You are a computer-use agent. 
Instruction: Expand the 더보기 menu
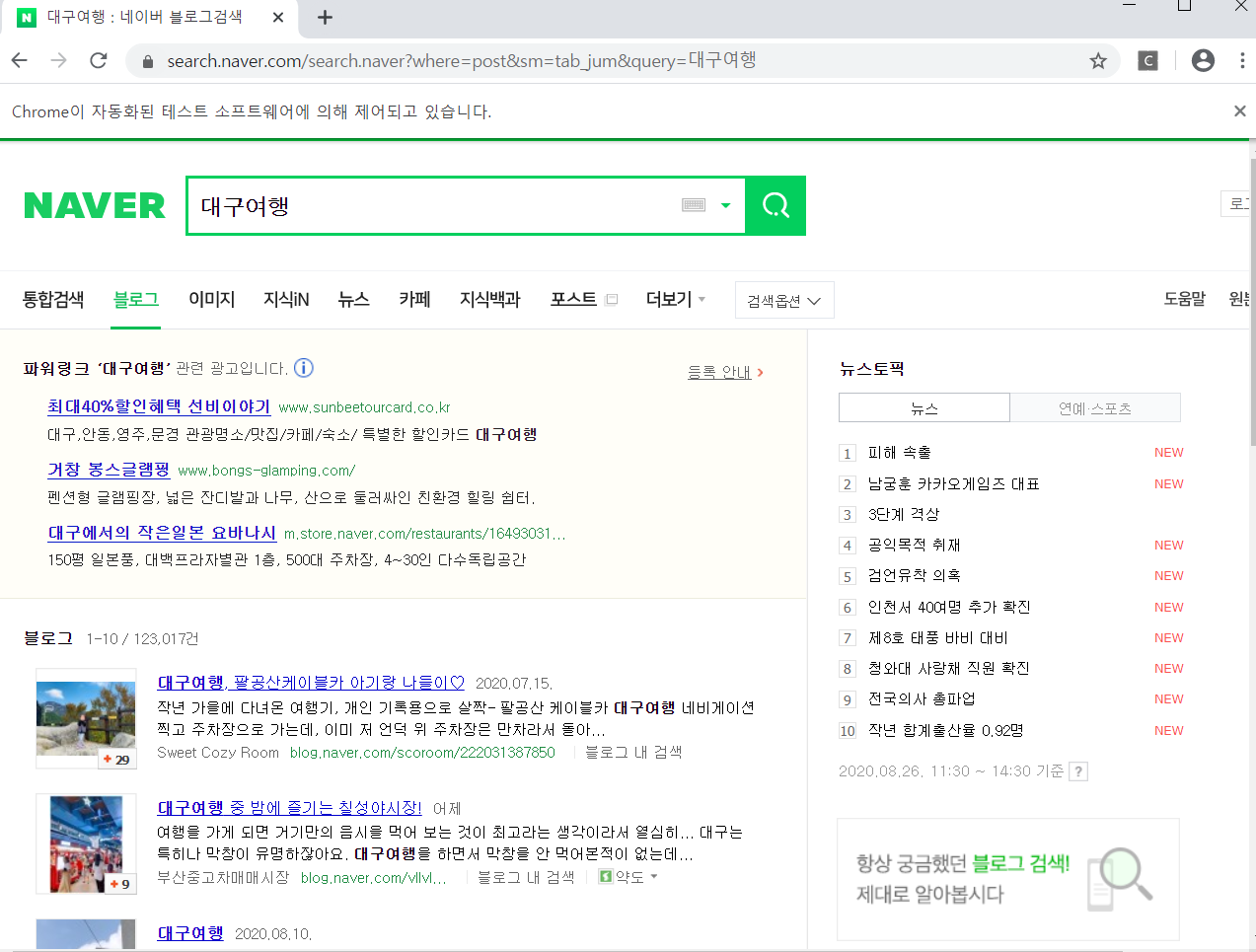click(676, 299)
